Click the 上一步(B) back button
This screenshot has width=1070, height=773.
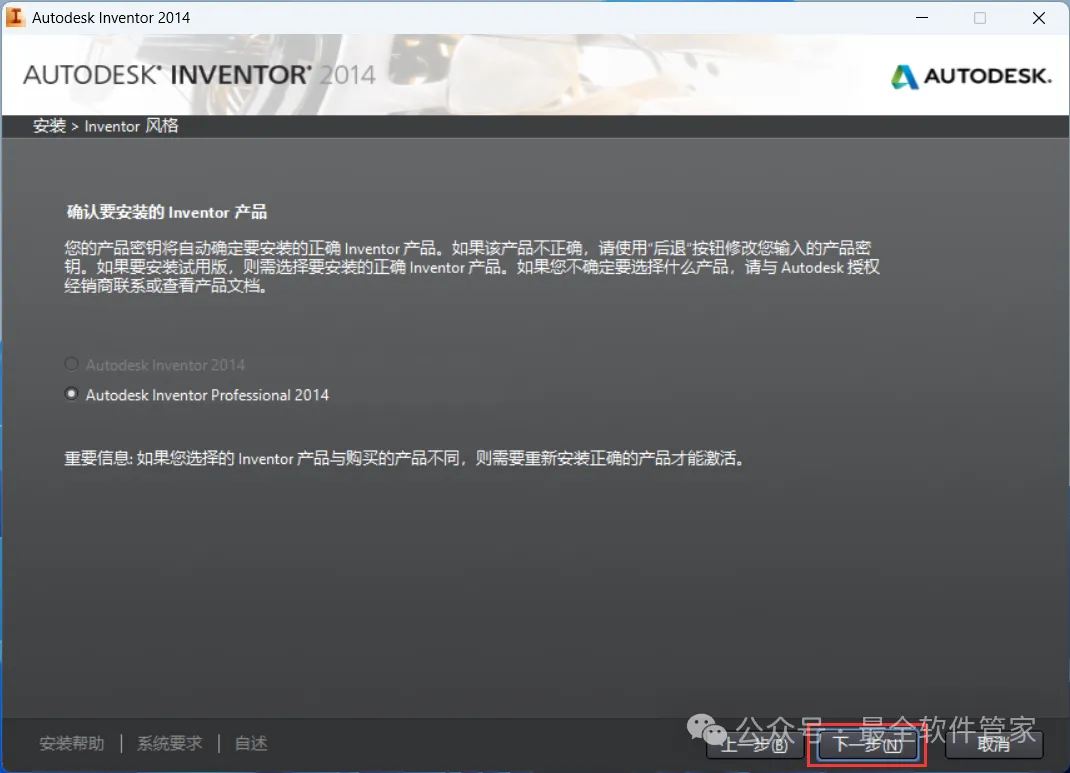tap(755, 744)
